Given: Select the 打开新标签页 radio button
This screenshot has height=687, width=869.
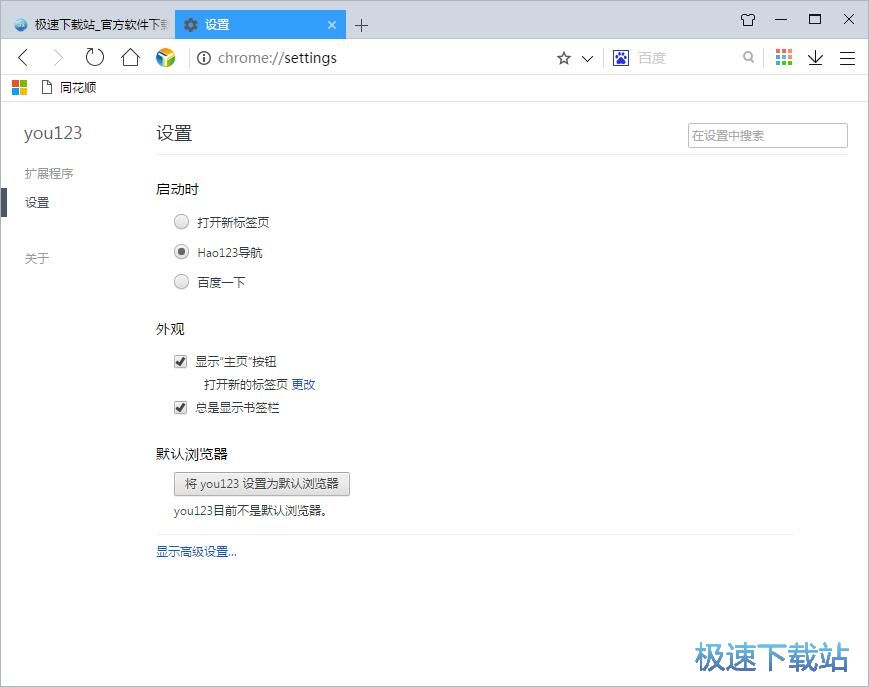Looking at the screenshot, I should tap(181, 222).
